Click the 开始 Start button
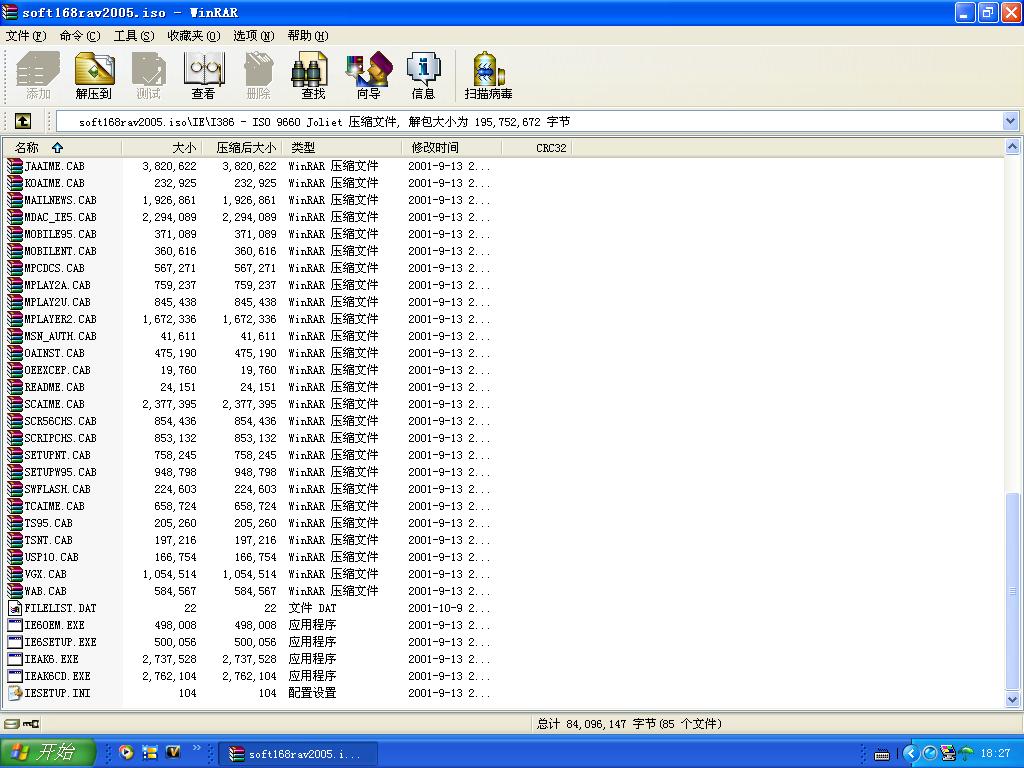The width and height of the screenshot is (1024, 768). tap(48, 752)
